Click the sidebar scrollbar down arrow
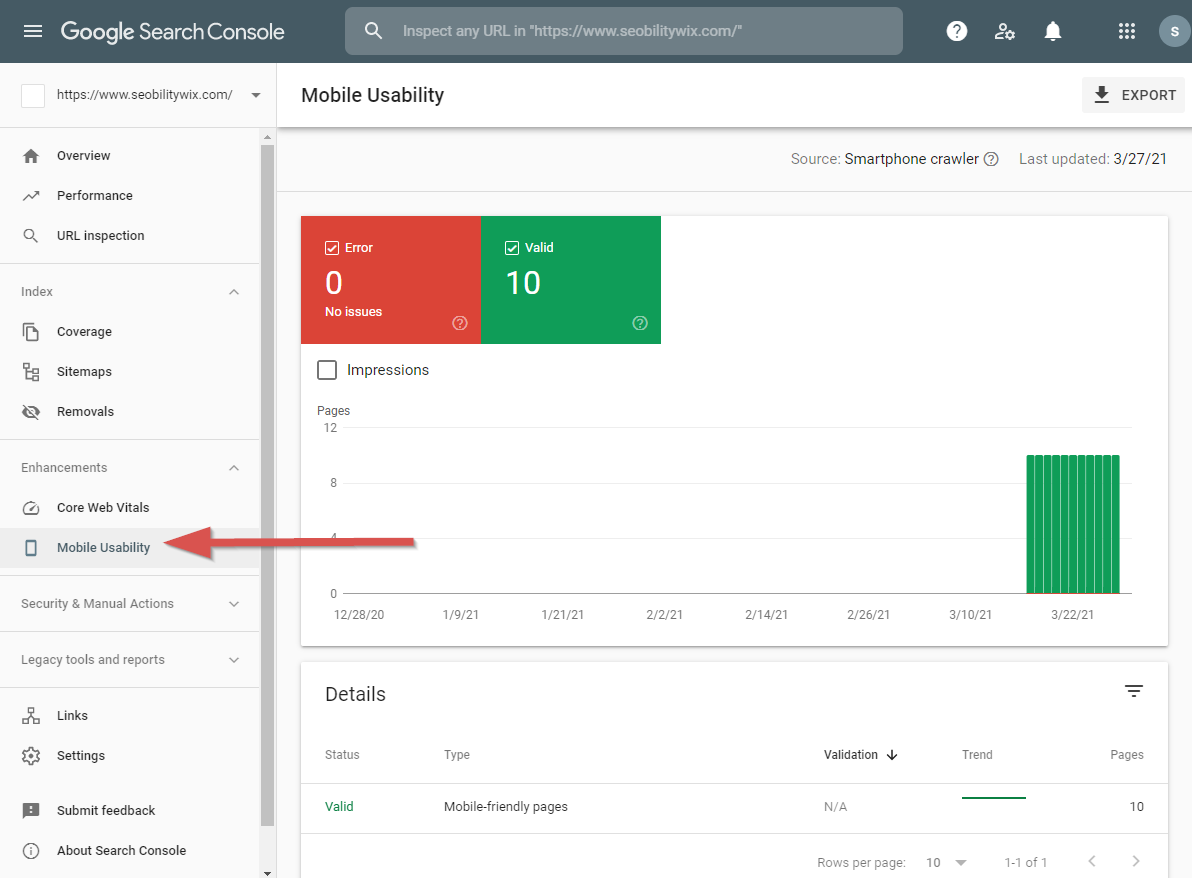This screenshot has height=878, width=1192. (267, 873)
